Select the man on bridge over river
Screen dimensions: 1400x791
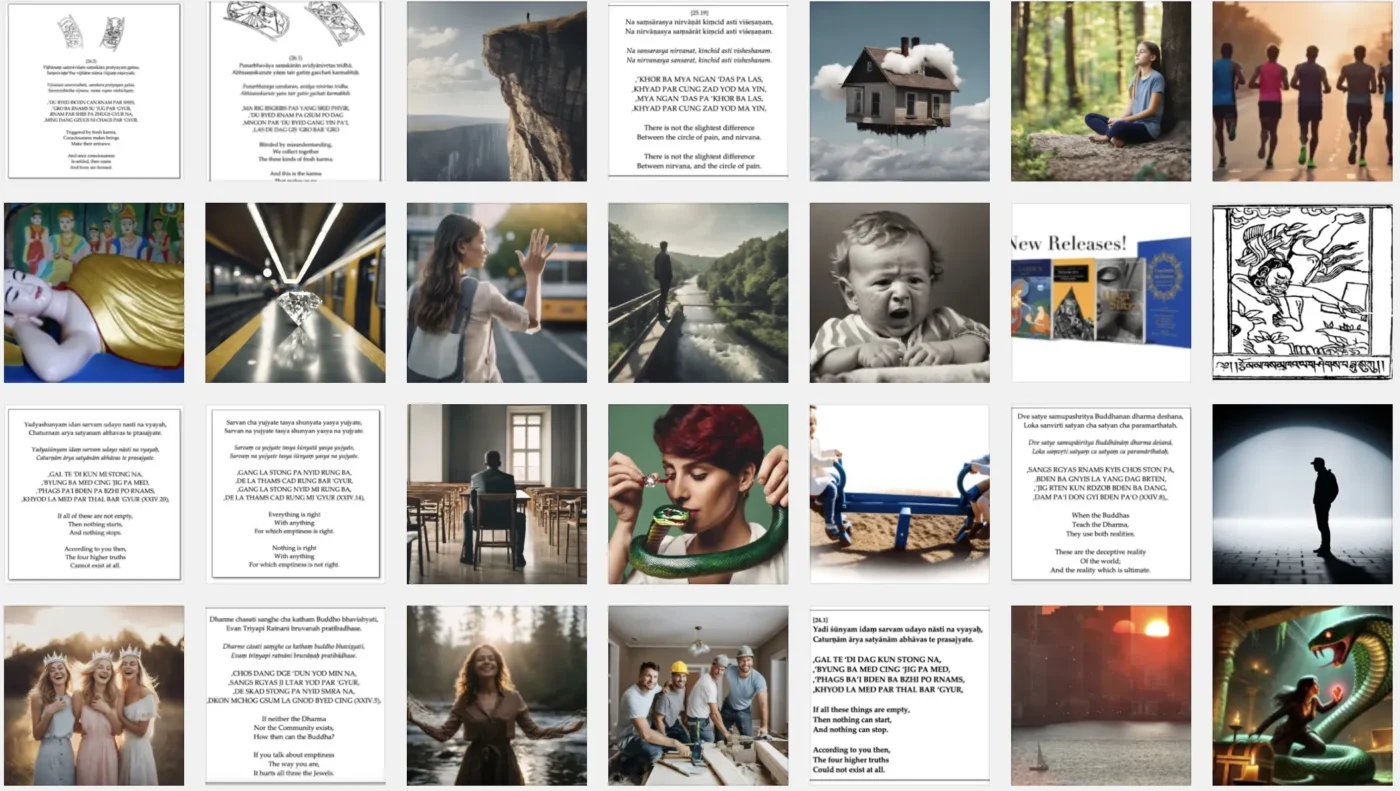pyautogui.click(x=698, y=293)
